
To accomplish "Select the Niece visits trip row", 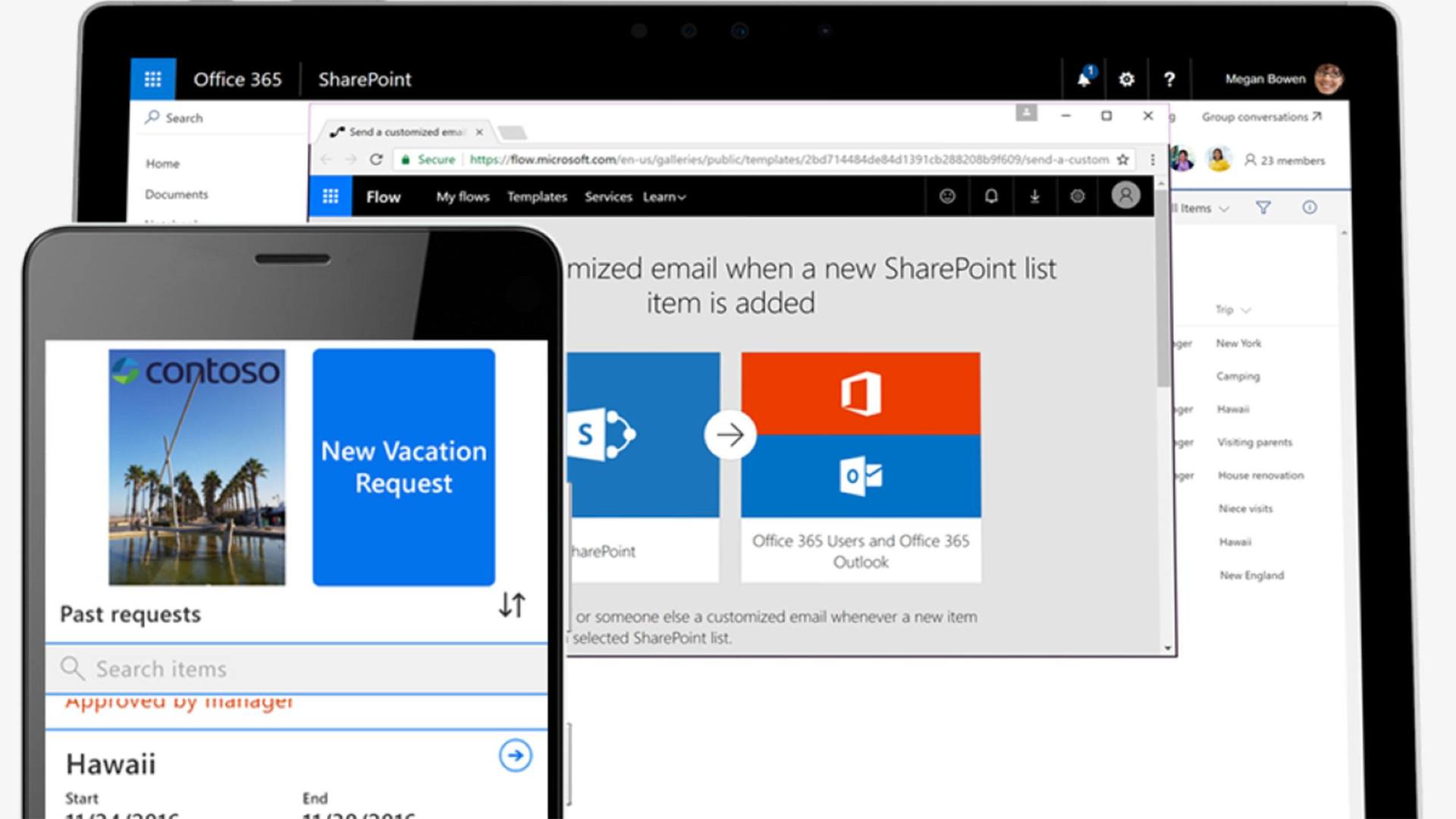I will [1246, 509].
